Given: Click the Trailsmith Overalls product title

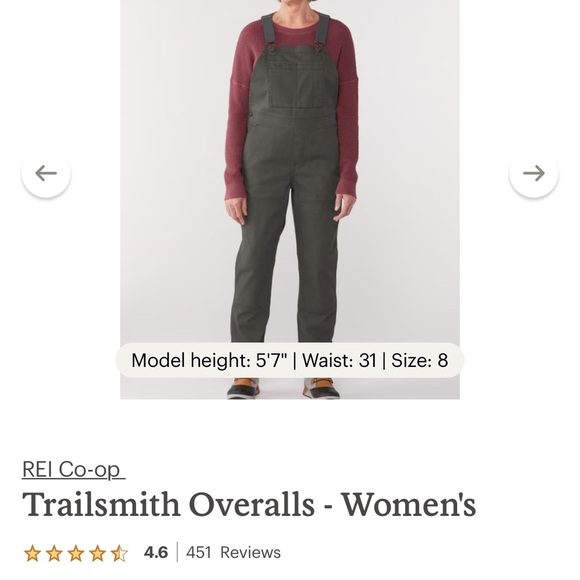Looking at the screenshot, I should [249, 505].
